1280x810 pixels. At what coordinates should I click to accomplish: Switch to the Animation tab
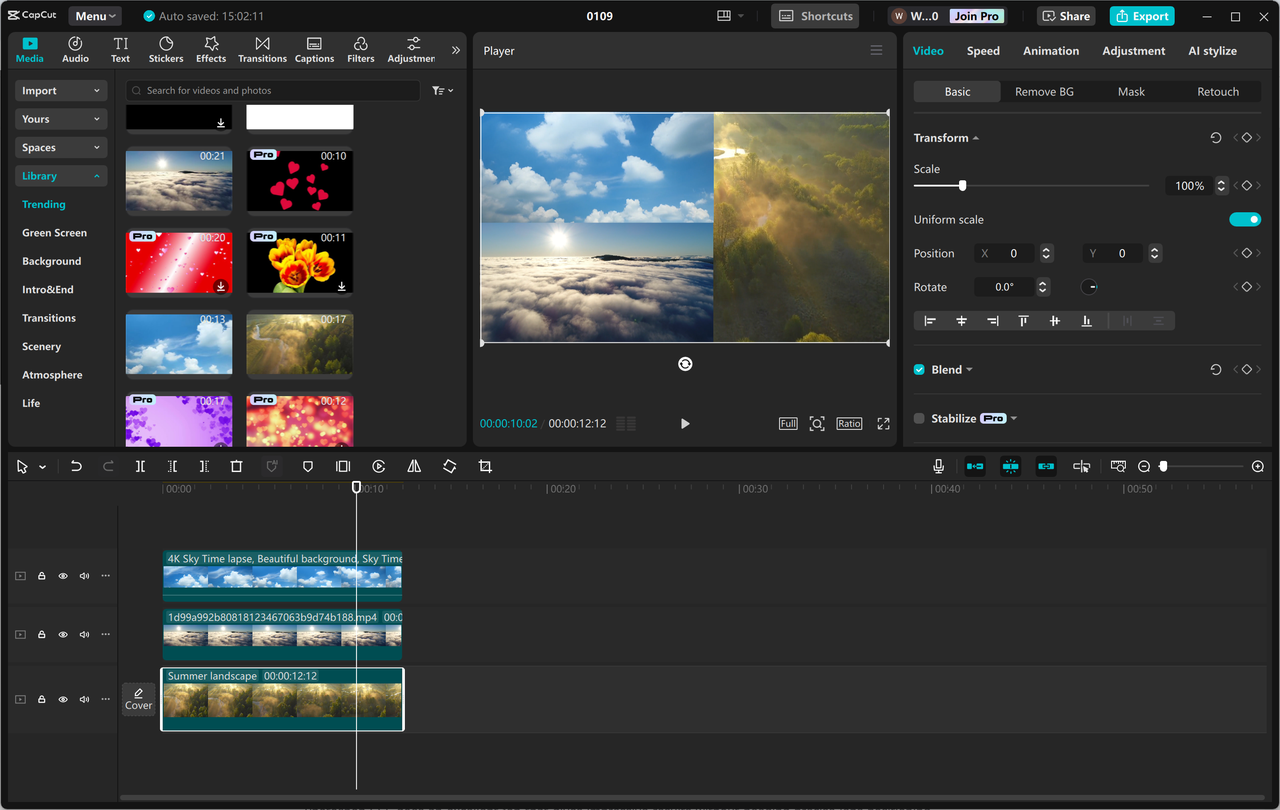point(1051,50)
